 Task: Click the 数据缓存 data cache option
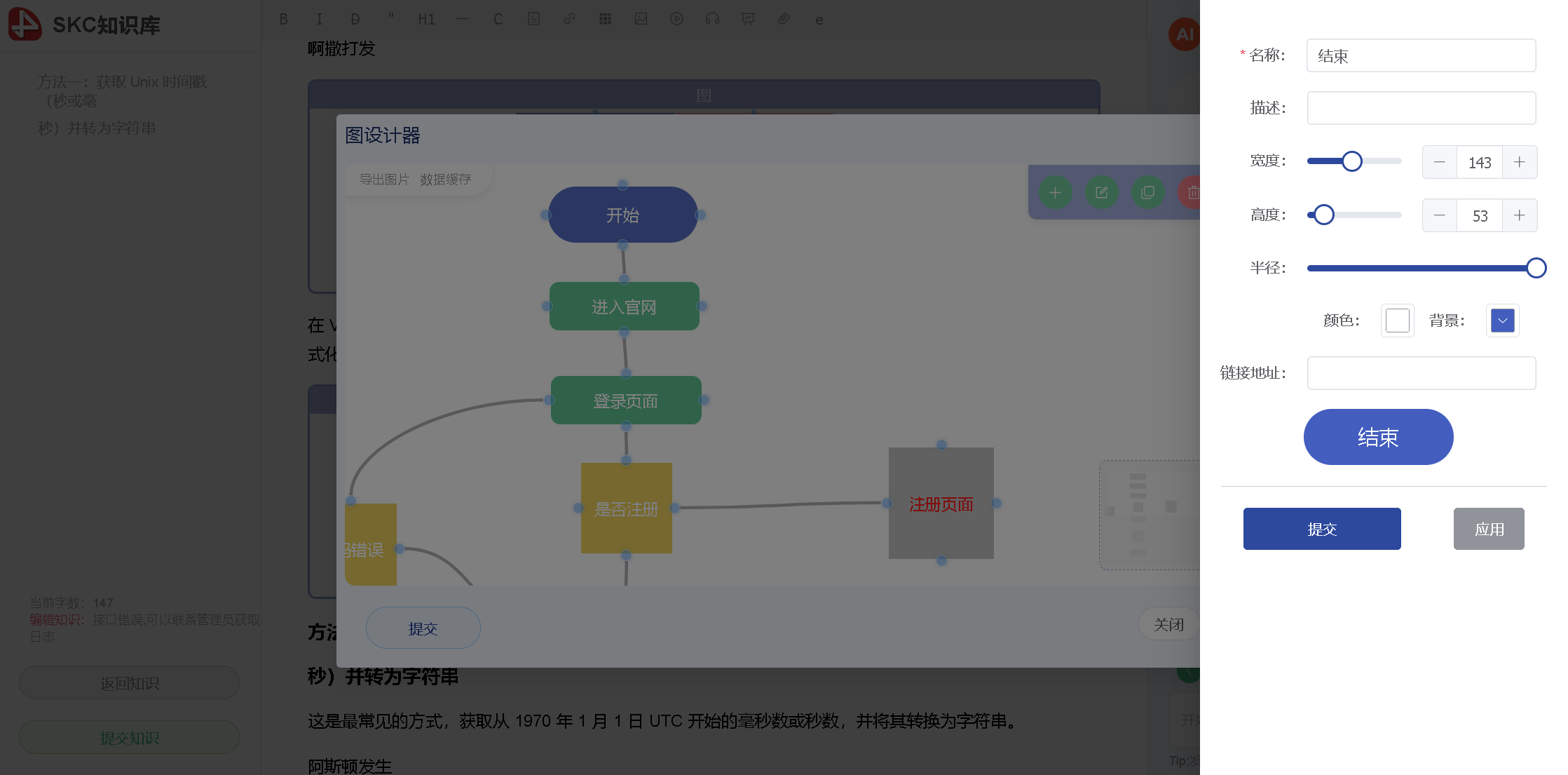pyautogui.click(x=445, y=180)
